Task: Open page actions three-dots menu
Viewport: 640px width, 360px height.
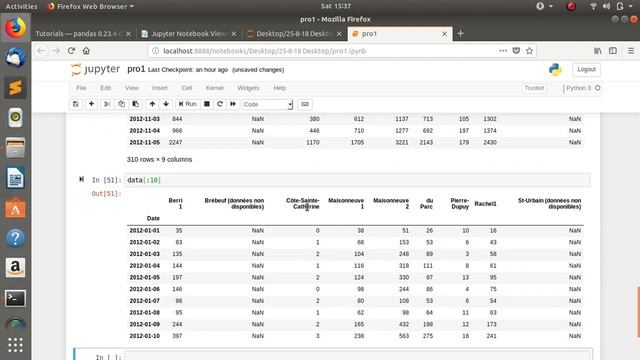Action: tap(503, 51)
